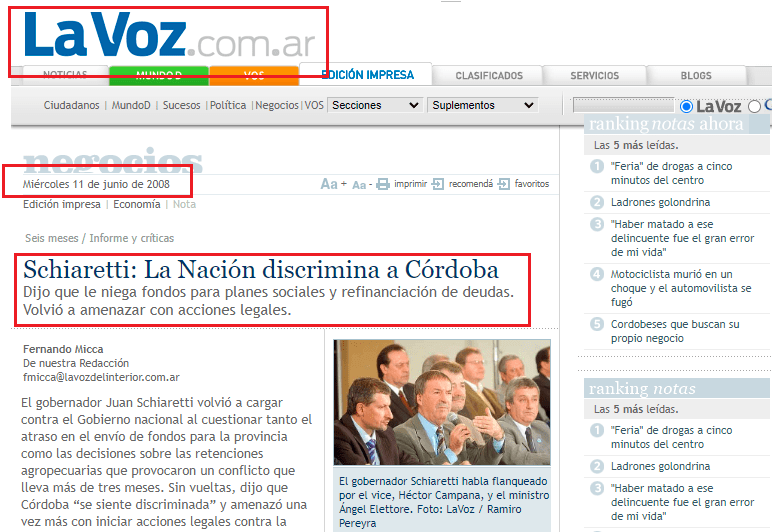The width and height of the screenshot is (783, 532).
Task: Go to Ciudadanos section link
Action: 71,105
